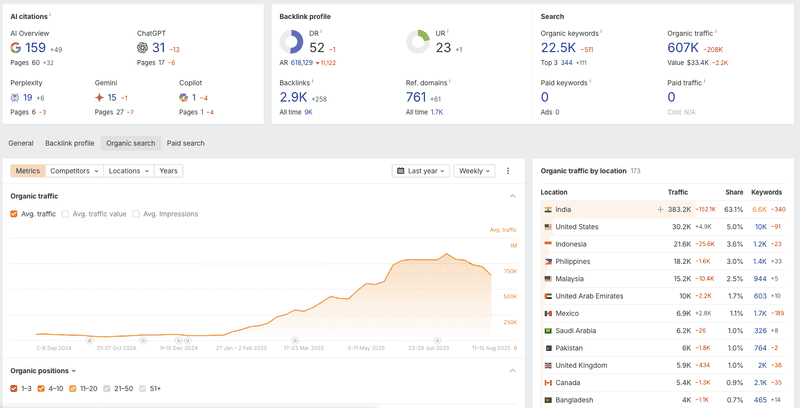Enable the 51+ positions checkbox
The width and height of the screenshot is (800, 408).
coord(143,389)
